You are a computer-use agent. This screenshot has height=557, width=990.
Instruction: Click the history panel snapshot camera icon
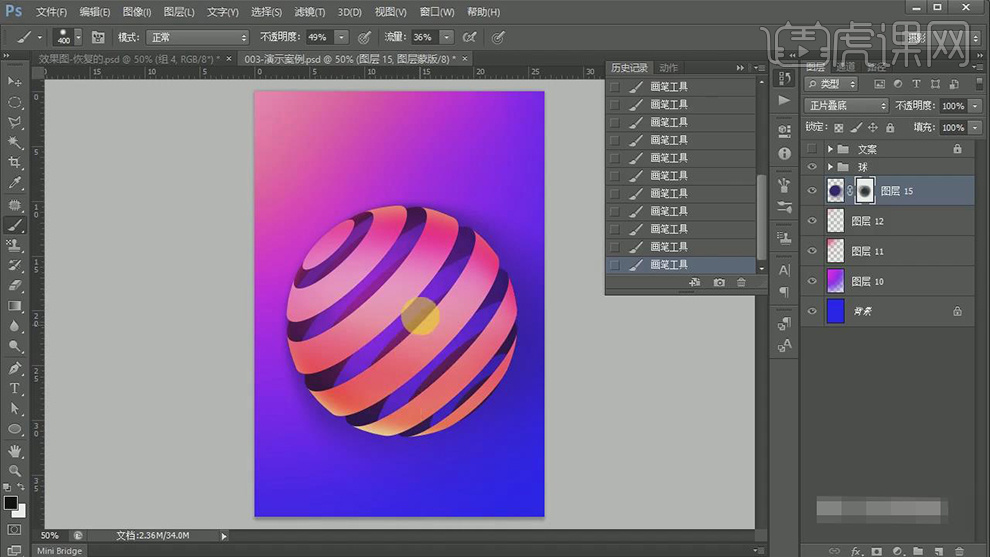tap(719, 283)
